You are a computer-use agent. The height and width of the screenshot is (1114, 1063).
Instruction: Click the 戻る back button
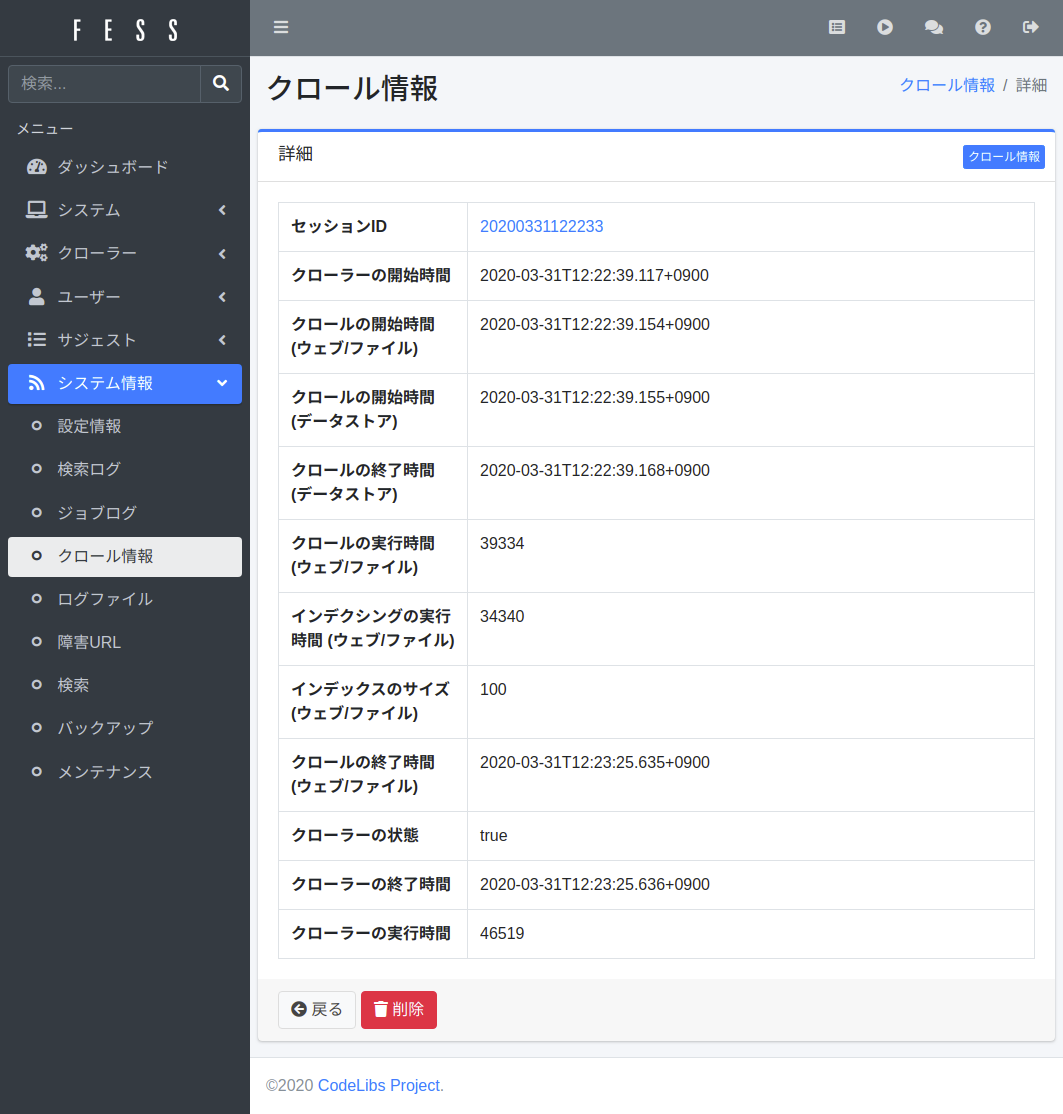coord(316,1009)
